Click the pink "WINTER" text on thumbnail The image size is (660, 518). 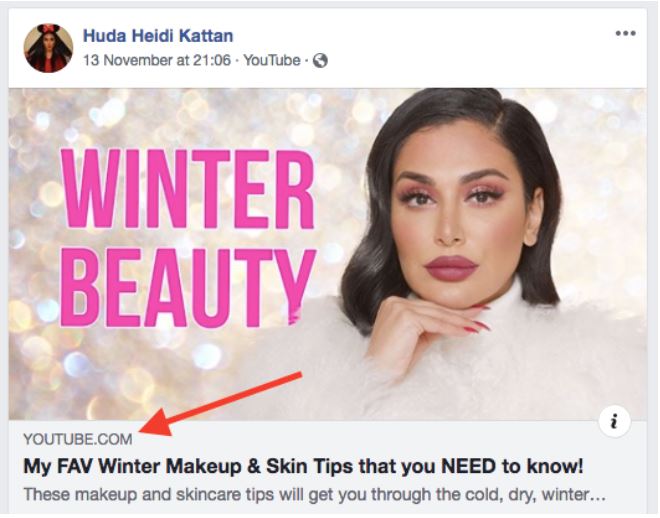pyautogui.click(x=188, y=189)
